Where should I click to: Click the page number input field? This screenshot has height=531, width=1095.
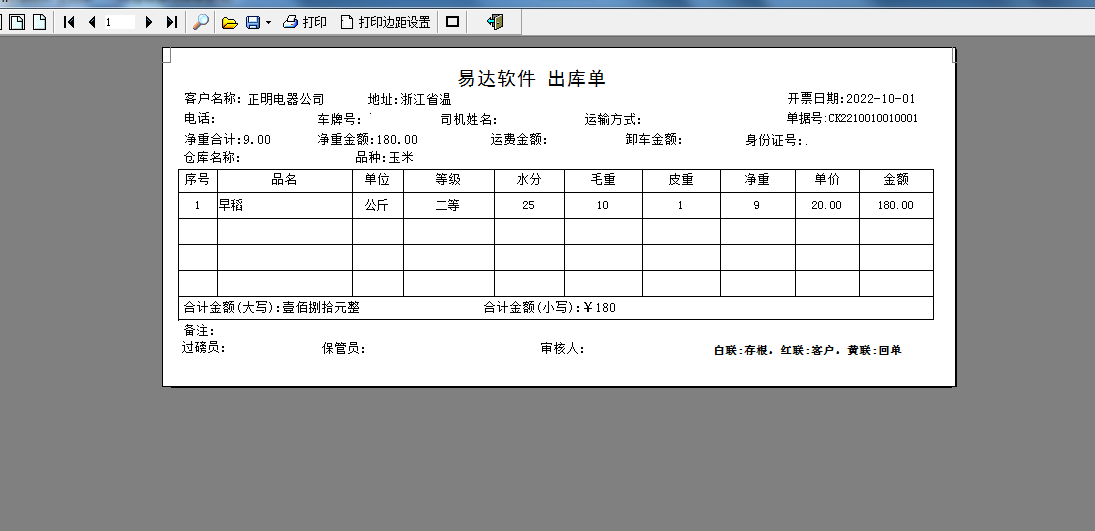[119, 22]
